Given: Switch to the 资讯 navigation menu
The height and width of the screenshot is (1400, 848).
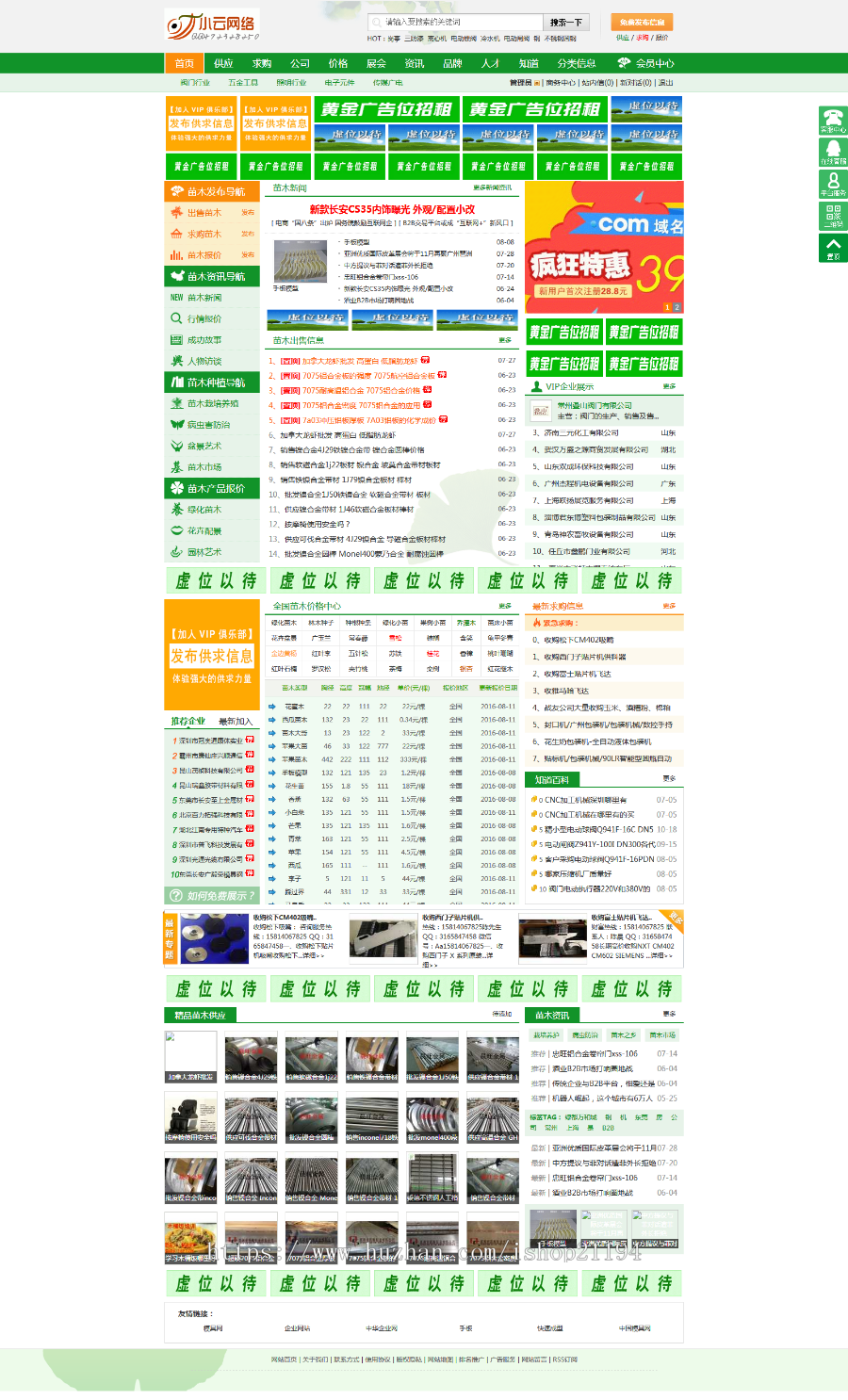Looking at the screenshot, I should coord(415,63).
